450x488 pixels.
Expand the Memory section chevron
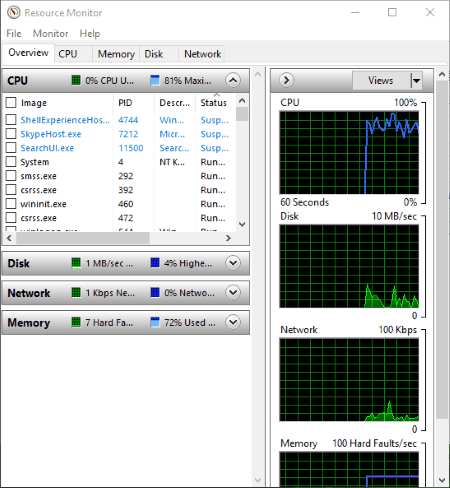pyautogui.click(x=233, y=322)
